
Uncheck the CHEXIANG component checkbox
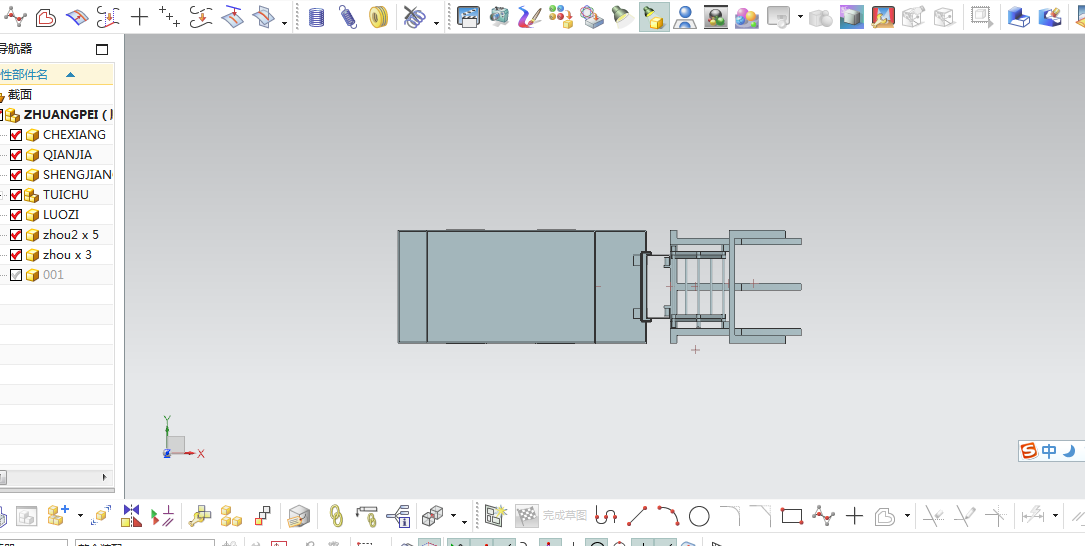coord(16,135)
